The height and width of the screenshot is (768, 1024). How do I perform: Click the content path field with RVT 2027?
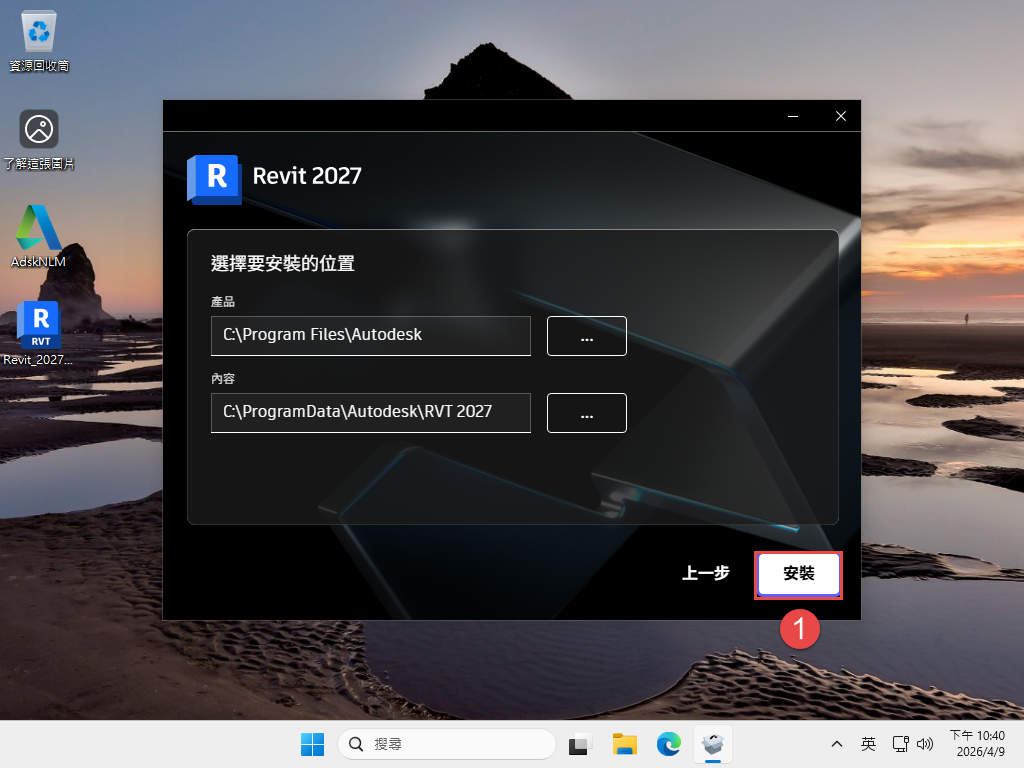[370, 413]
